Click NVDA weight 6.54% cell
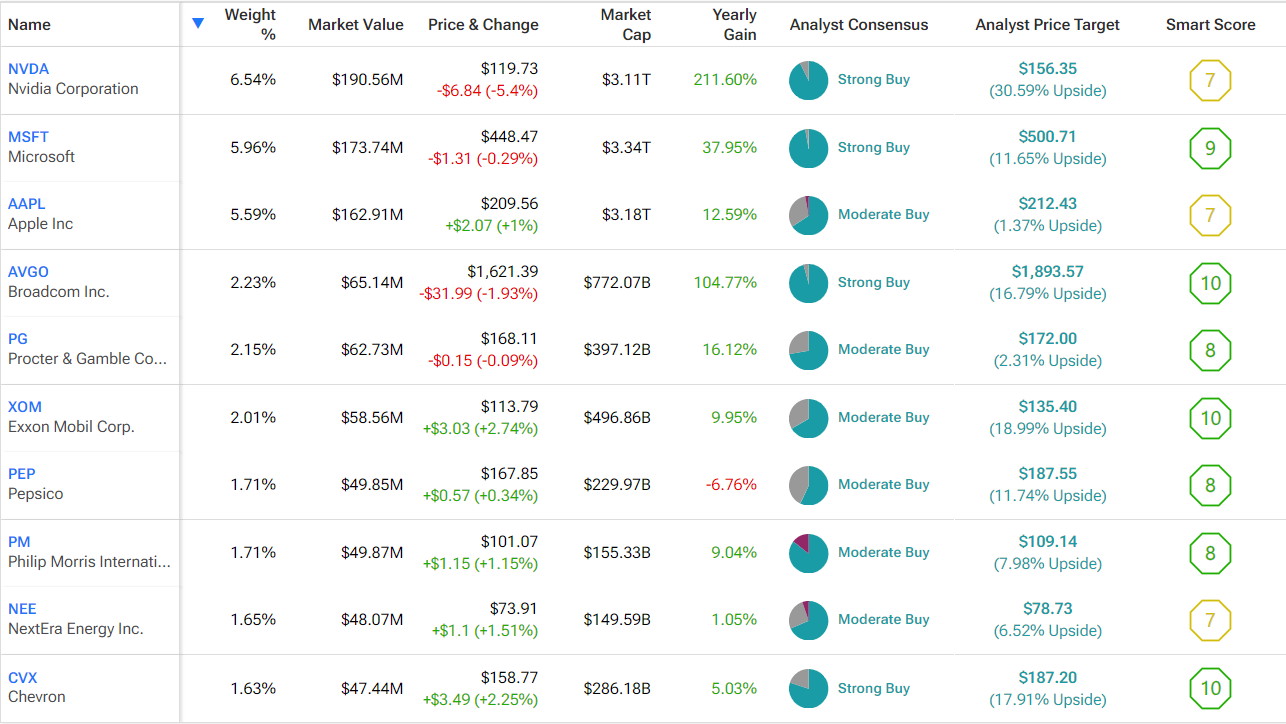The image size is (1286, 724). tap(253, 80)
